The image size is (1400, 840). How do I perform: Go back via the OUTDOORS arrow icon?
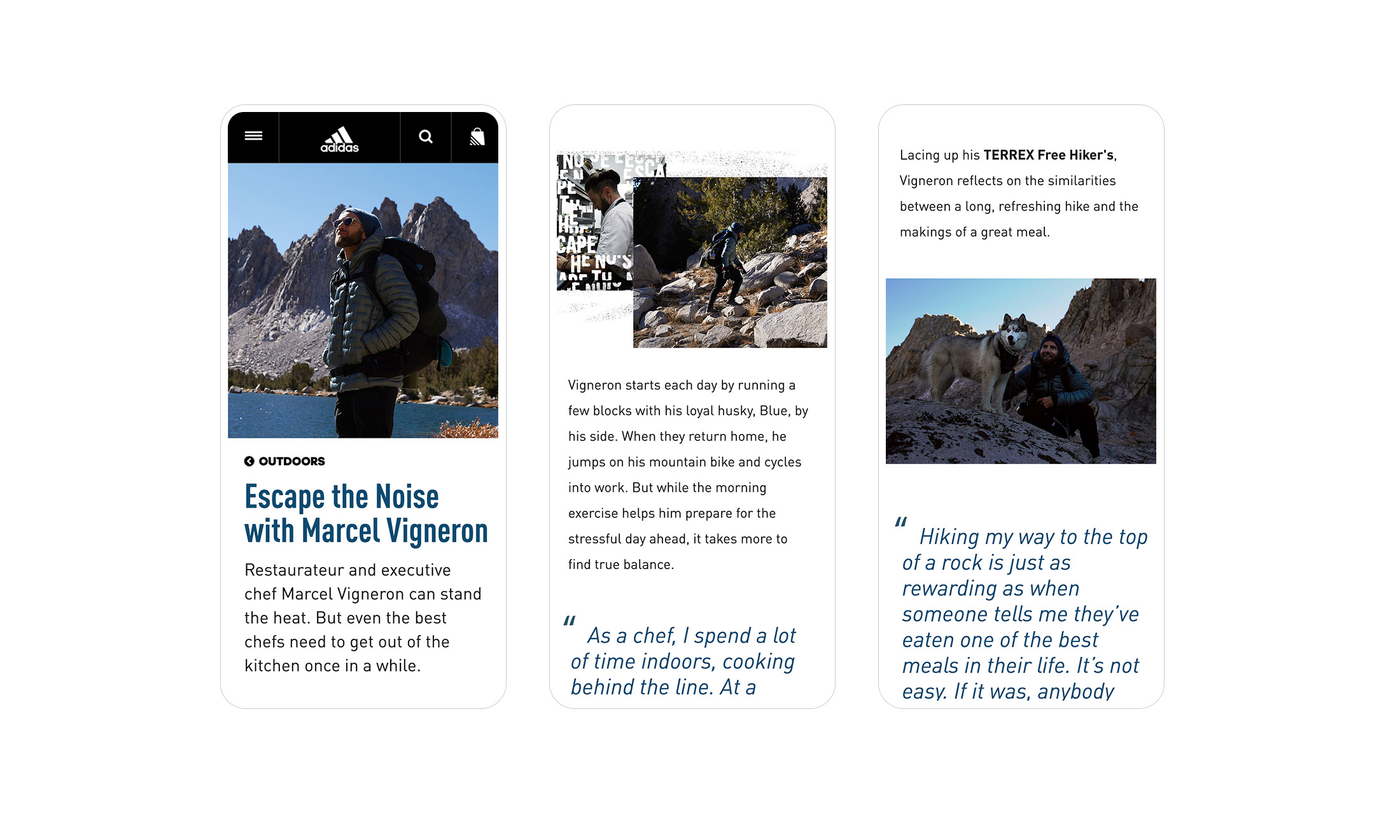249,461
